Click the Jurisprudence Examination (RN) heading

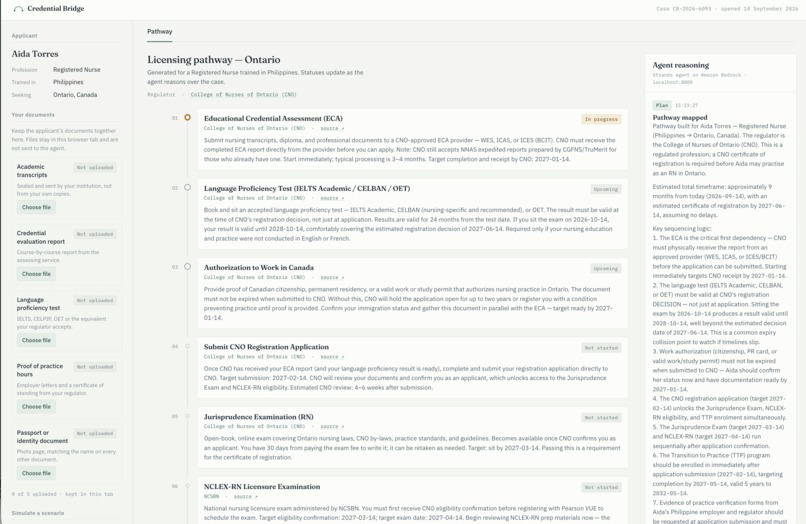coord(259,417)
